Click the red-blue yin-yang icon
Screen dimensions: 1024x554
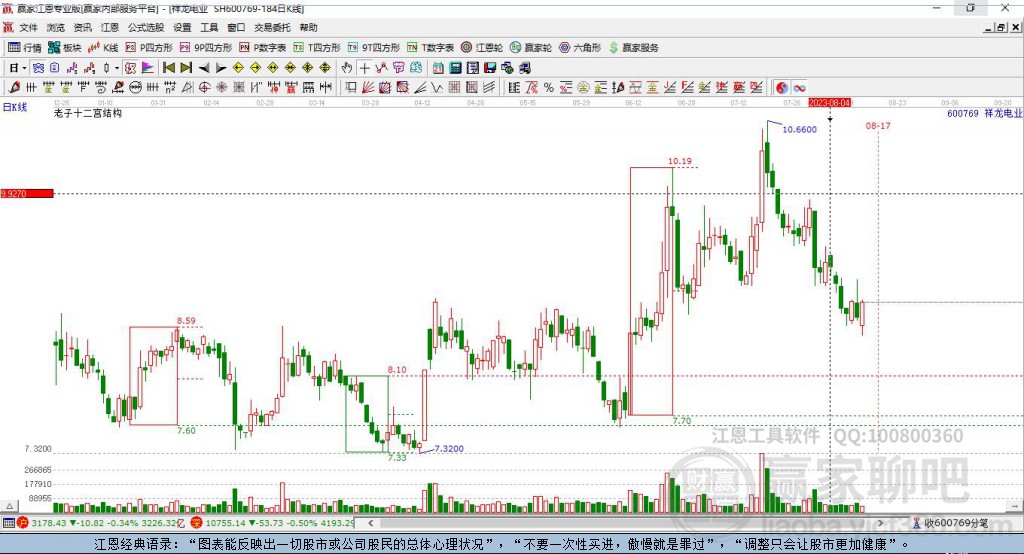[782, 88]
